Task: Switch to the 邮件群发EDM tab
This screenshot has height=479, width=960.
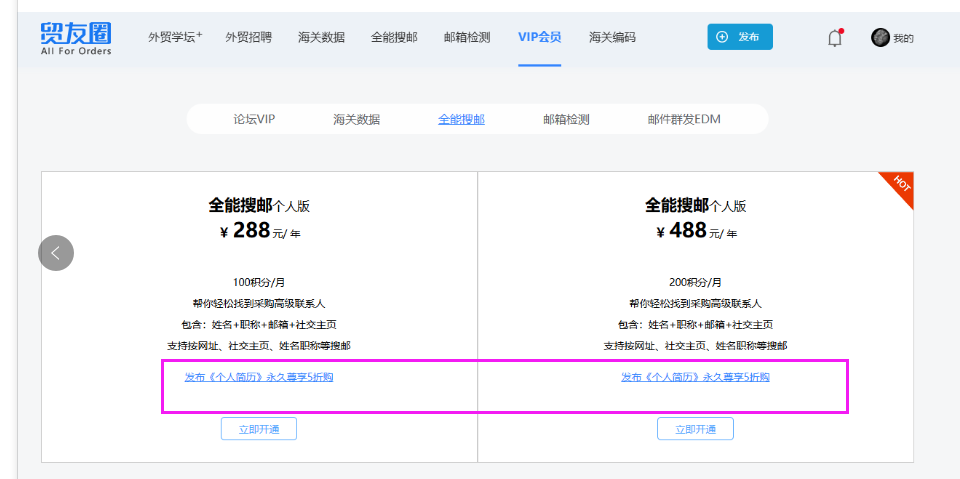Action: click(684, 119)
